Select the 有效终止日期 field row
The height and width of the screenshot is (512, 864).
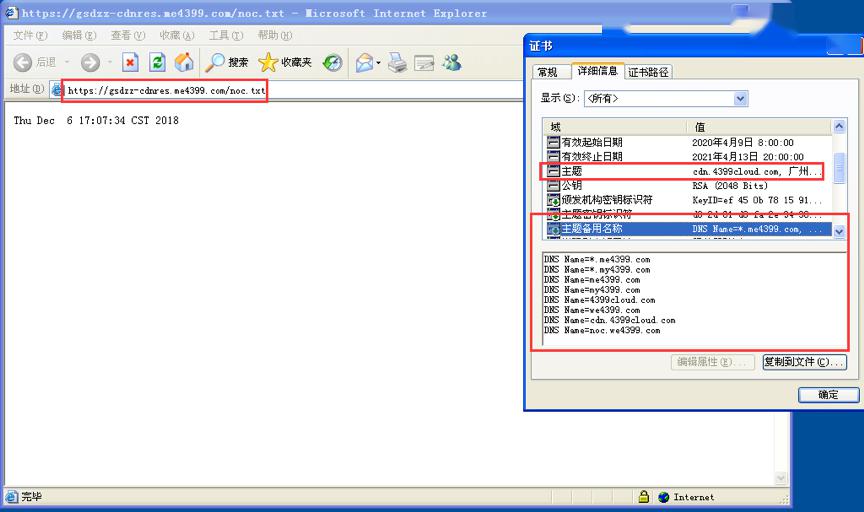(688, 157)
